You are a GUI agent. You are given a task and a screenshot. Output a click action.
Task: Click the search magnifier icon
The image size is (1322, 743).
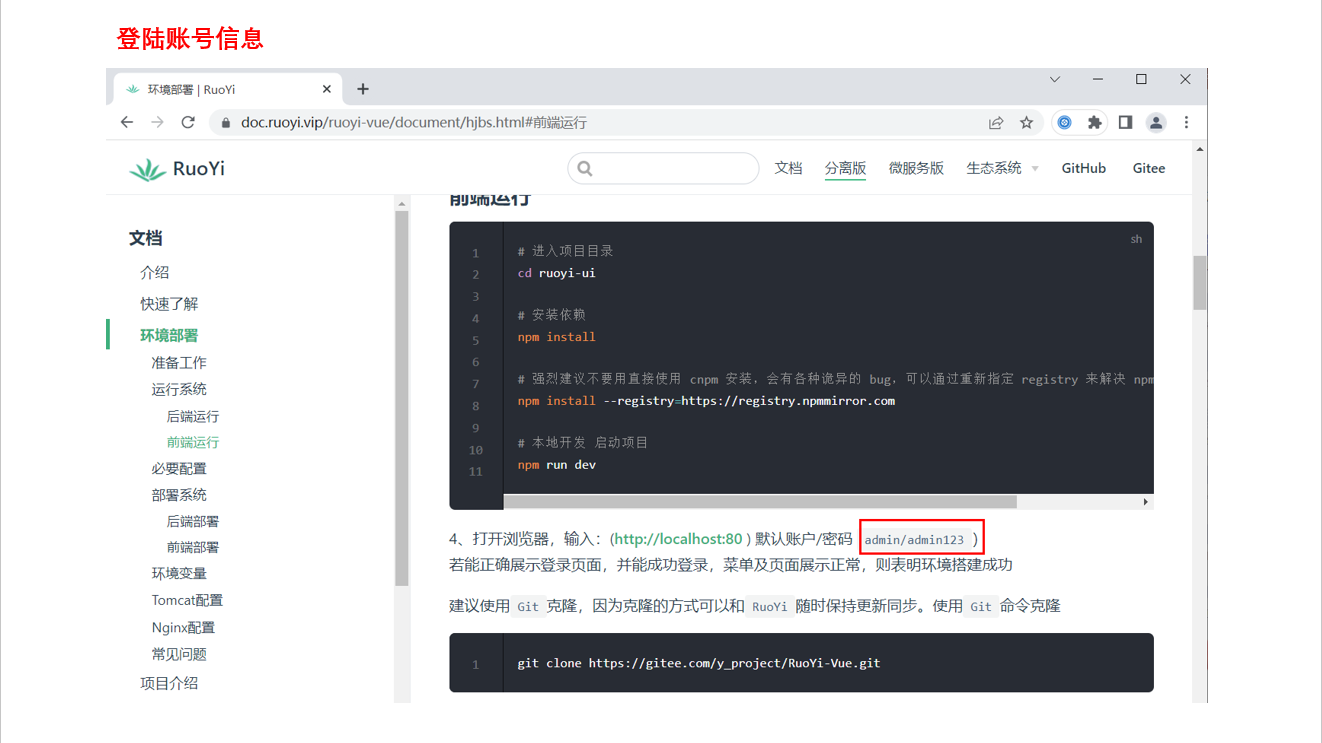(585, 169)
